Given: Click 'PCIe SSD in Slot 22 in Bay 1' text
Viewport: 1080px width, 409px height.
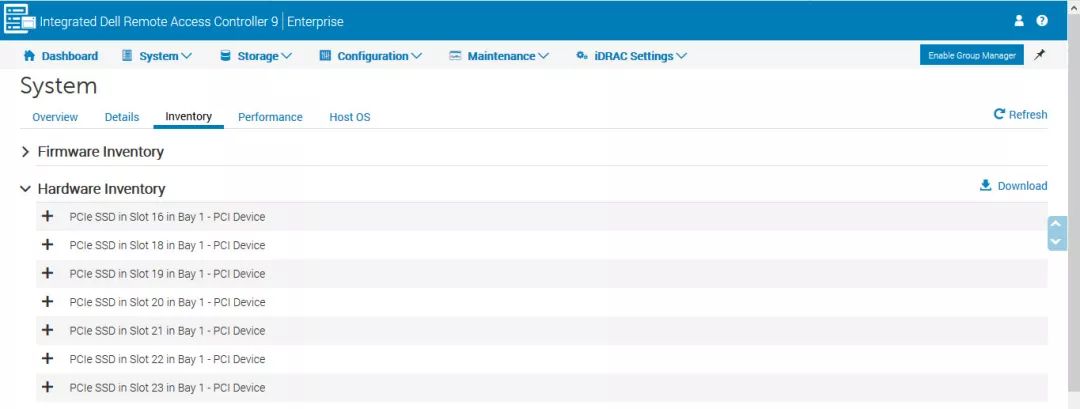Looking at the screenshot, I should pyautogui.click(x=137, y=359).
